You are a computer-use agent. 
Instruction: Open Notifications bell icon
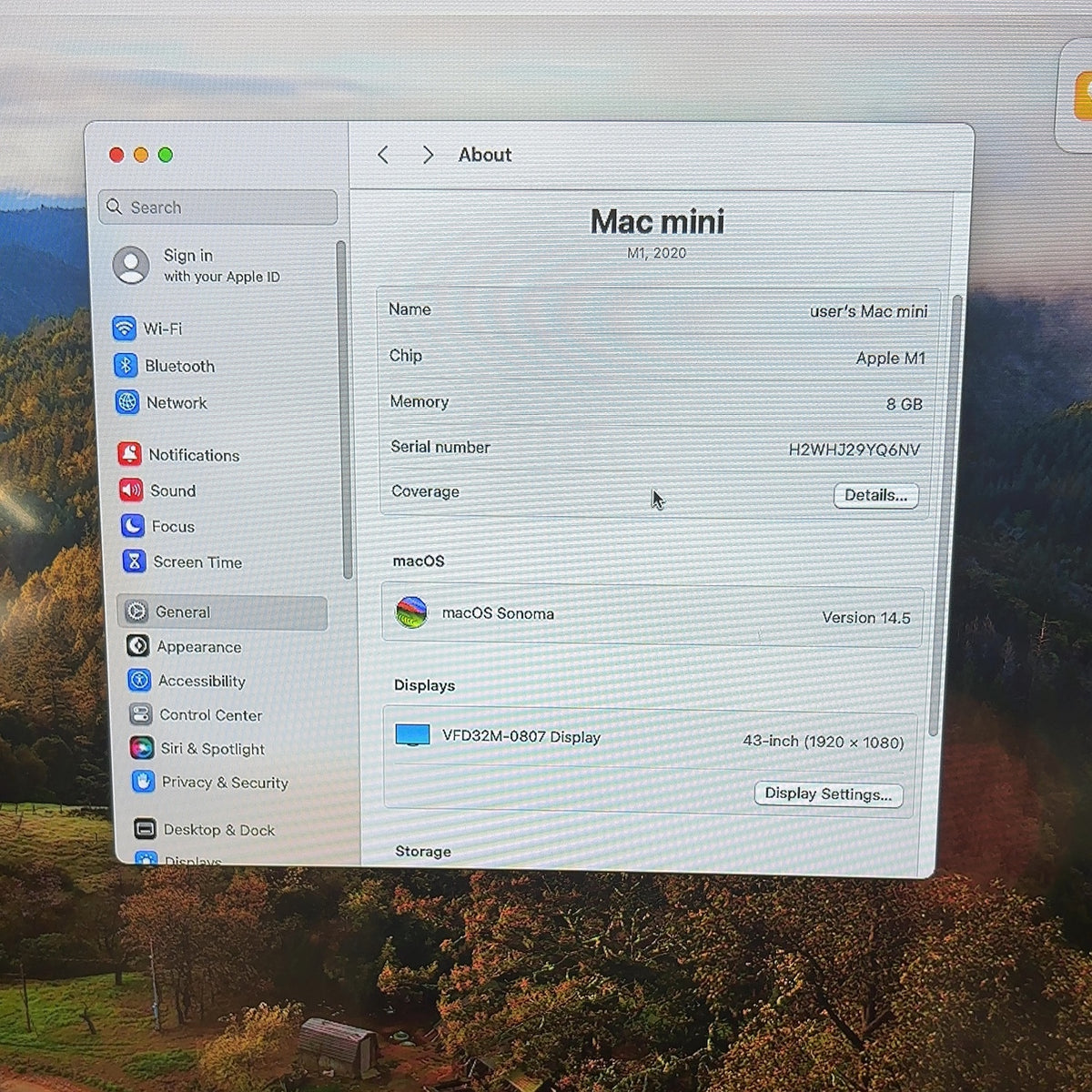tap(130, 453)
